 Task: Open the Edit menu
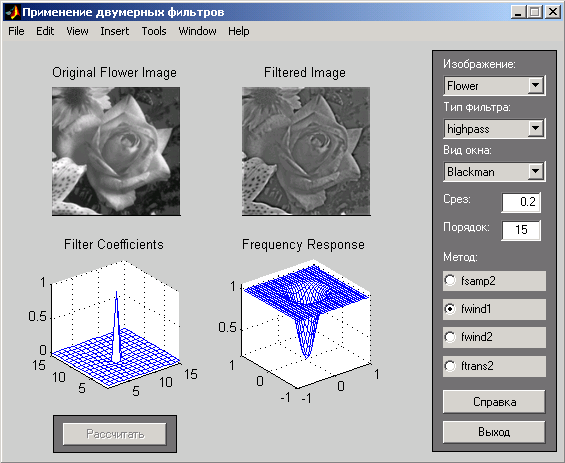[x=45, y=31]
